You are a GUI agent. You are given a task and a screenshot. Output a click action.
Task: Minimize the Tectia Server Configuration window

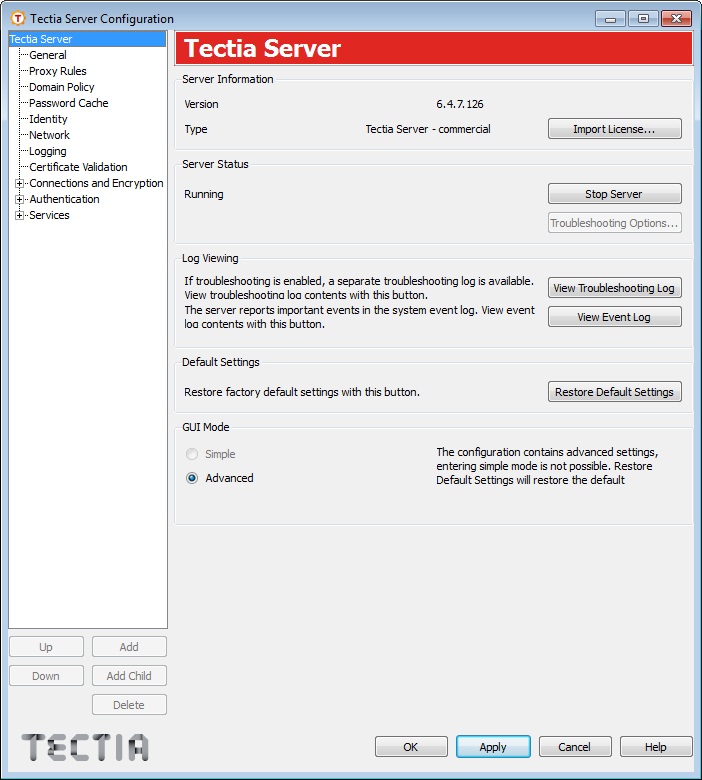pos(610,19)
